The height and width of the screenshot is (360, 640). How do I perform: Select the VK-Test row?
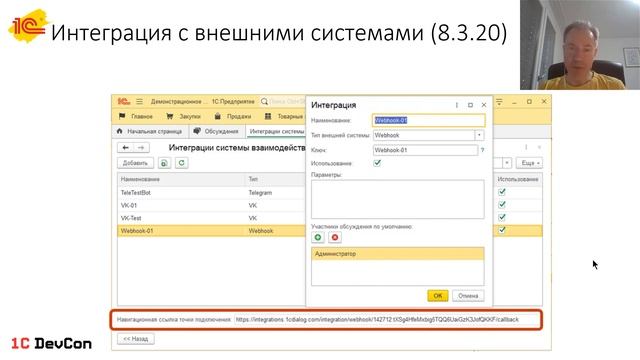[x=211, y=218]
